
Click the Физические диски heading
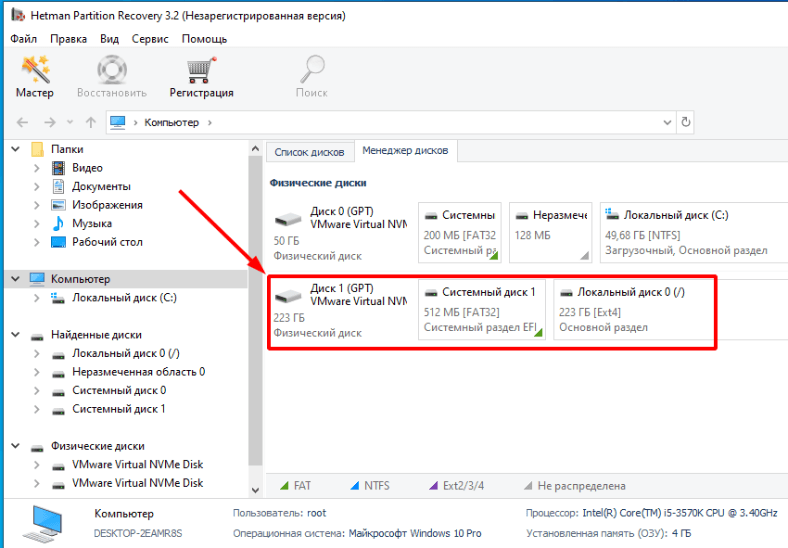tap(318, 183)
